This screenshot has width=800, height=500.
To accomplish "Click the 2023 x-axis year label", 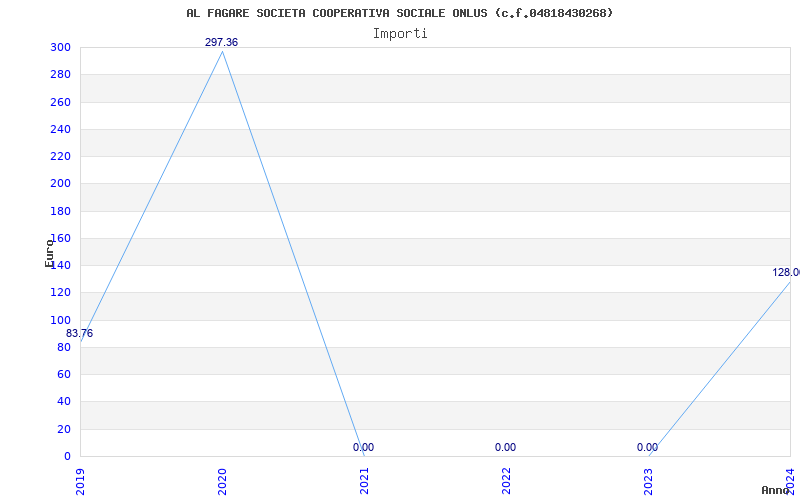I will tap(647, 482).
